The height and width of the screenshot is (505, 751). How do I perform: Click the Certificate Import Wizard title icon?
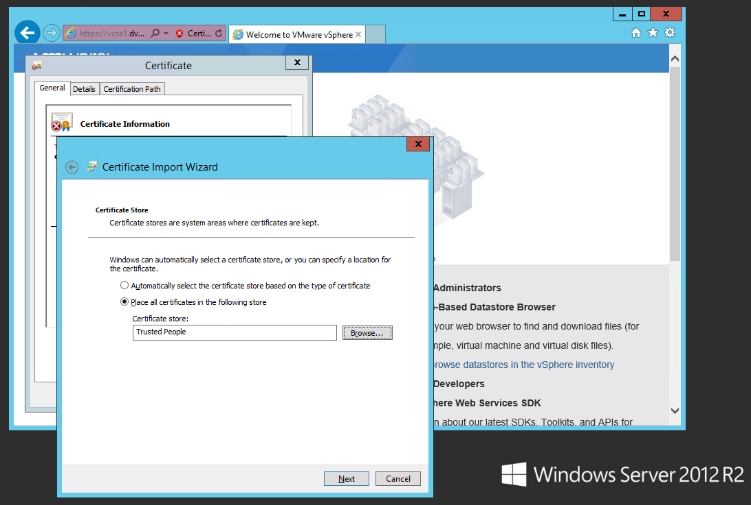(91, 167)
